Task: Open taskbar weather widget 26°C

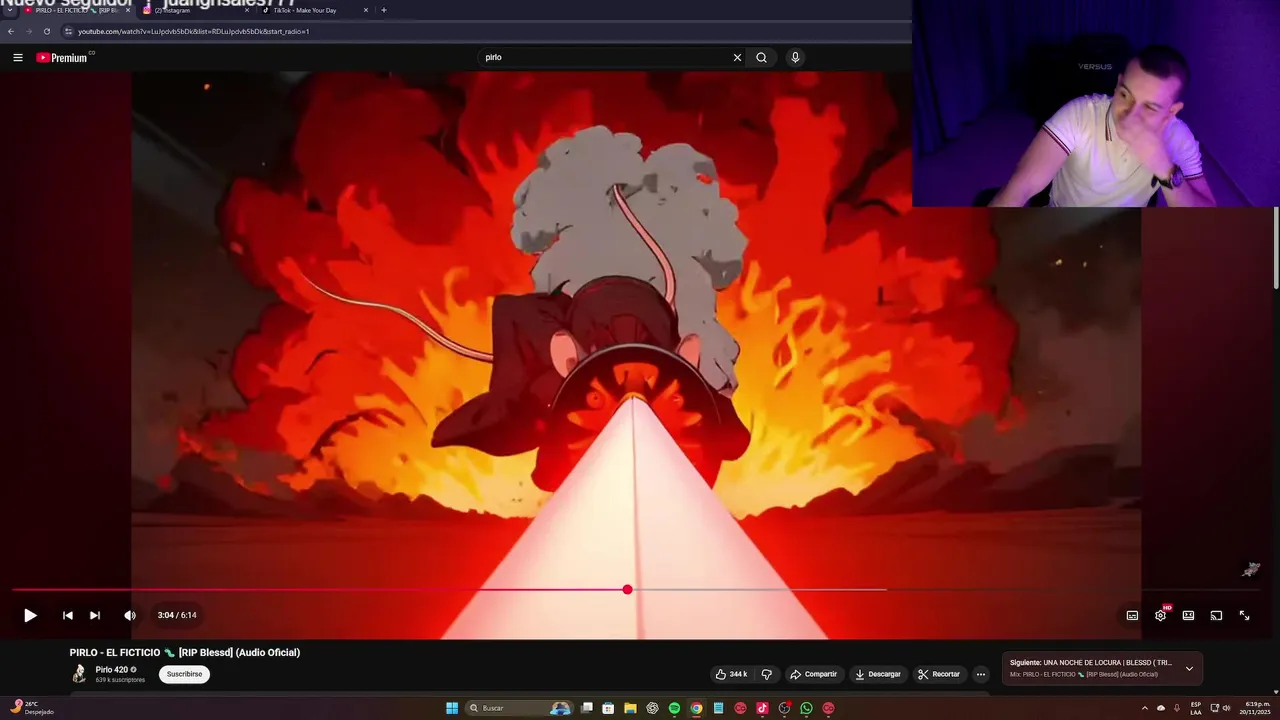Action: (x=32, y=708)
